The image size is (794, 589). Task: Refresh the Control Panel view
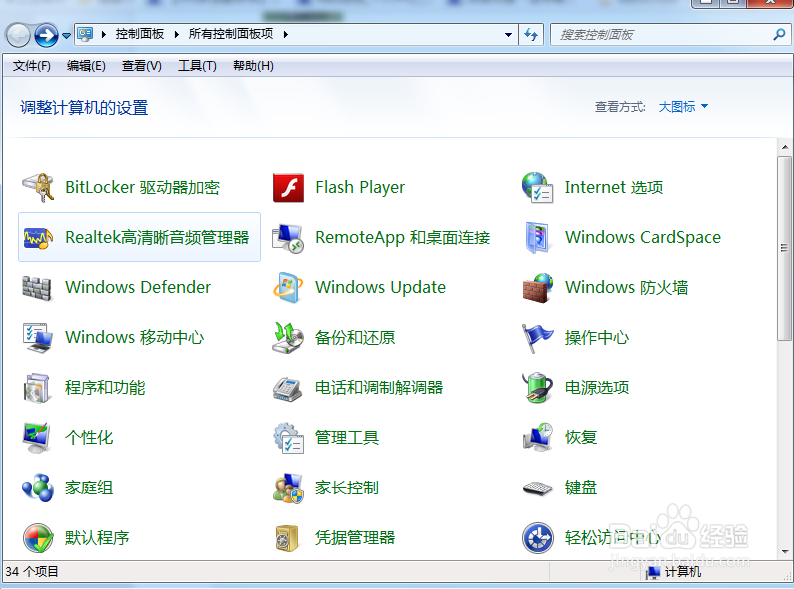coord(531,34)
